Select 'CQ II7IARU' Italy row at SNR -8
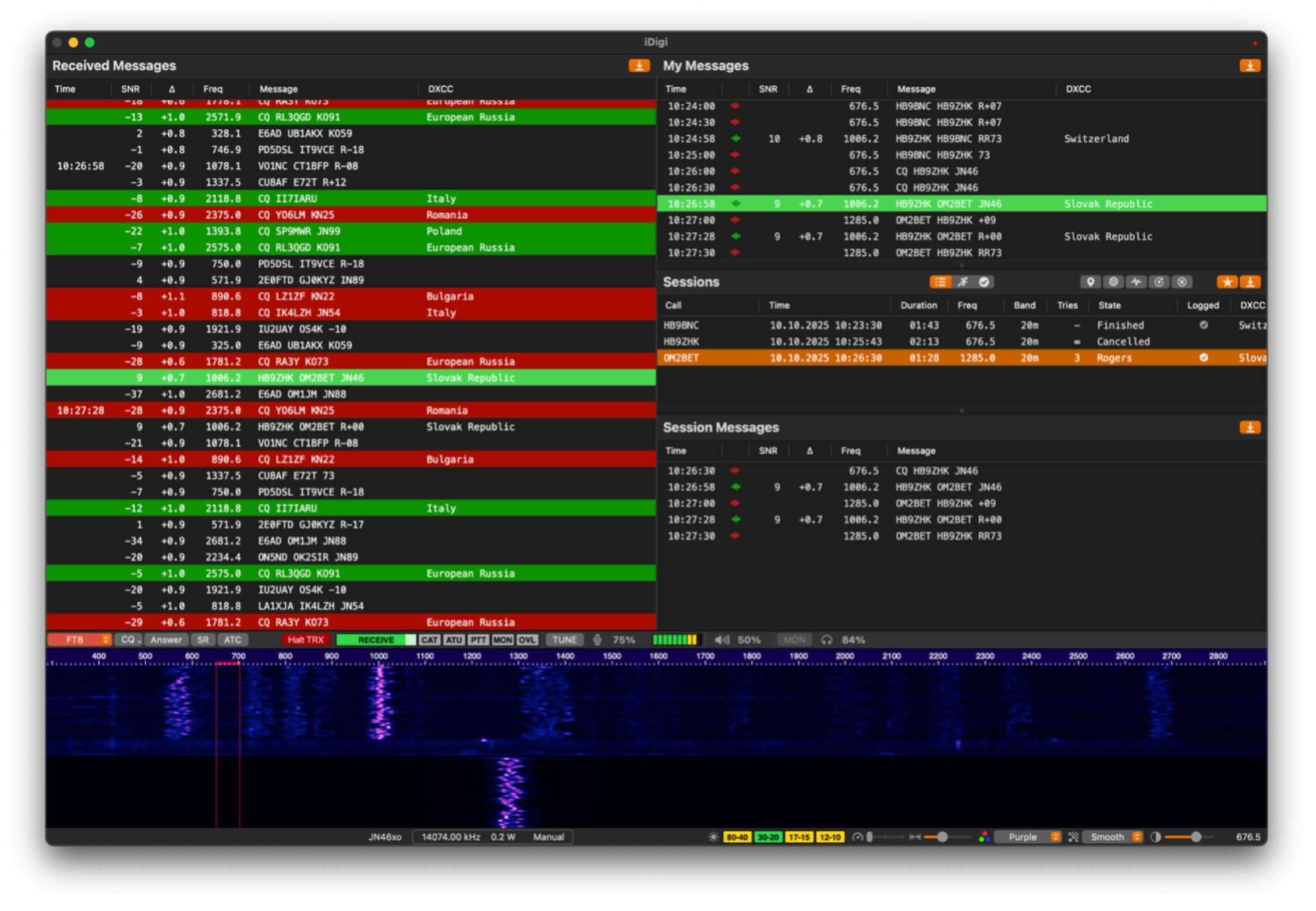This screenshot has height=911, width=1316. (x=351, y=199)
